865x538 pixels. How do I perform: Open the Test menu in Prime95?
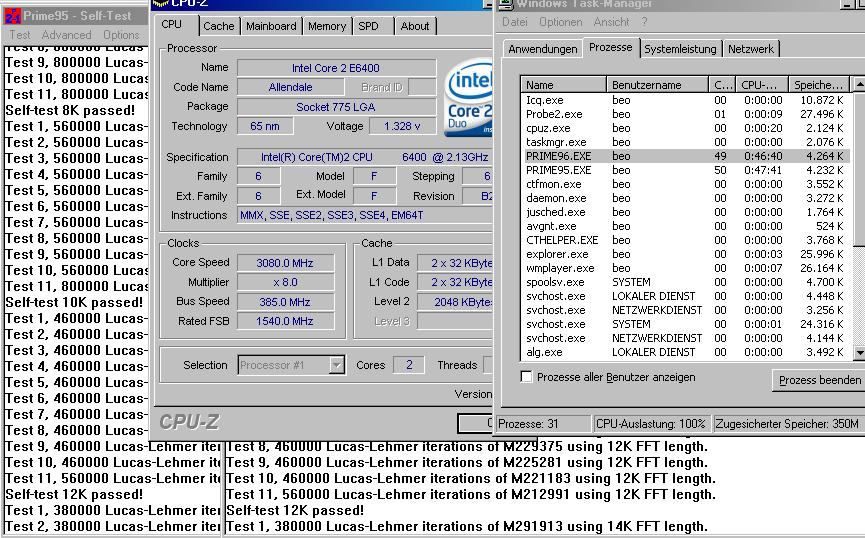click(x=20, y=35)
